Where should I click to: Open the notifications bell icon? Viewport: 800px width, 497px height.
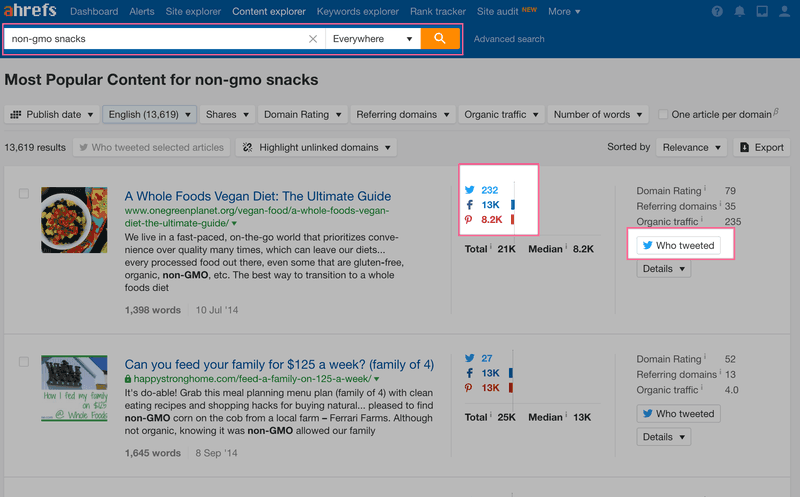[739, 11]
